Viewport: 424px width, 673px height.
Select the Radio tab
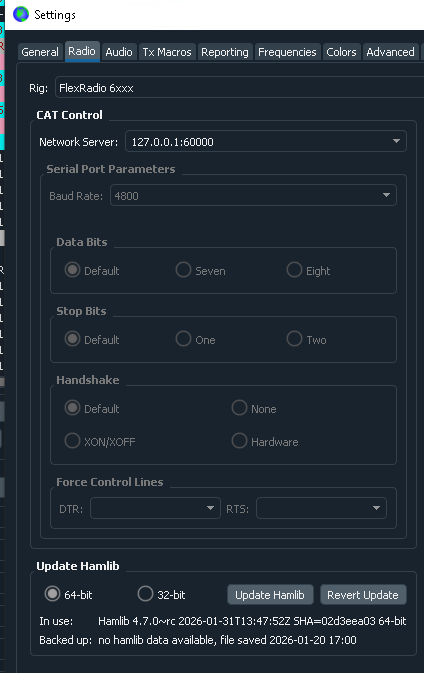pos(82,52)
